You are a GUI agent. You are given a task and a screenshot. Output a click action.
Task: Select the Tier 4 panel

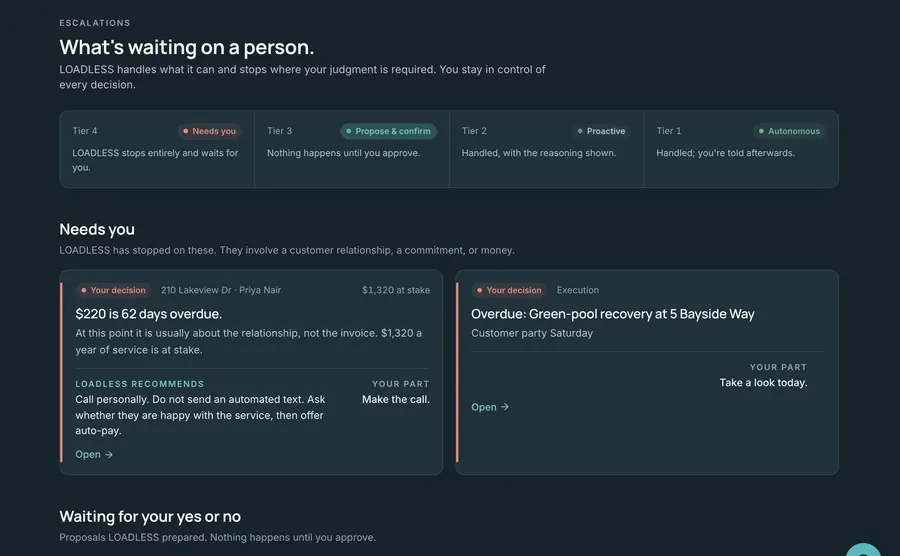pos(157,149)
